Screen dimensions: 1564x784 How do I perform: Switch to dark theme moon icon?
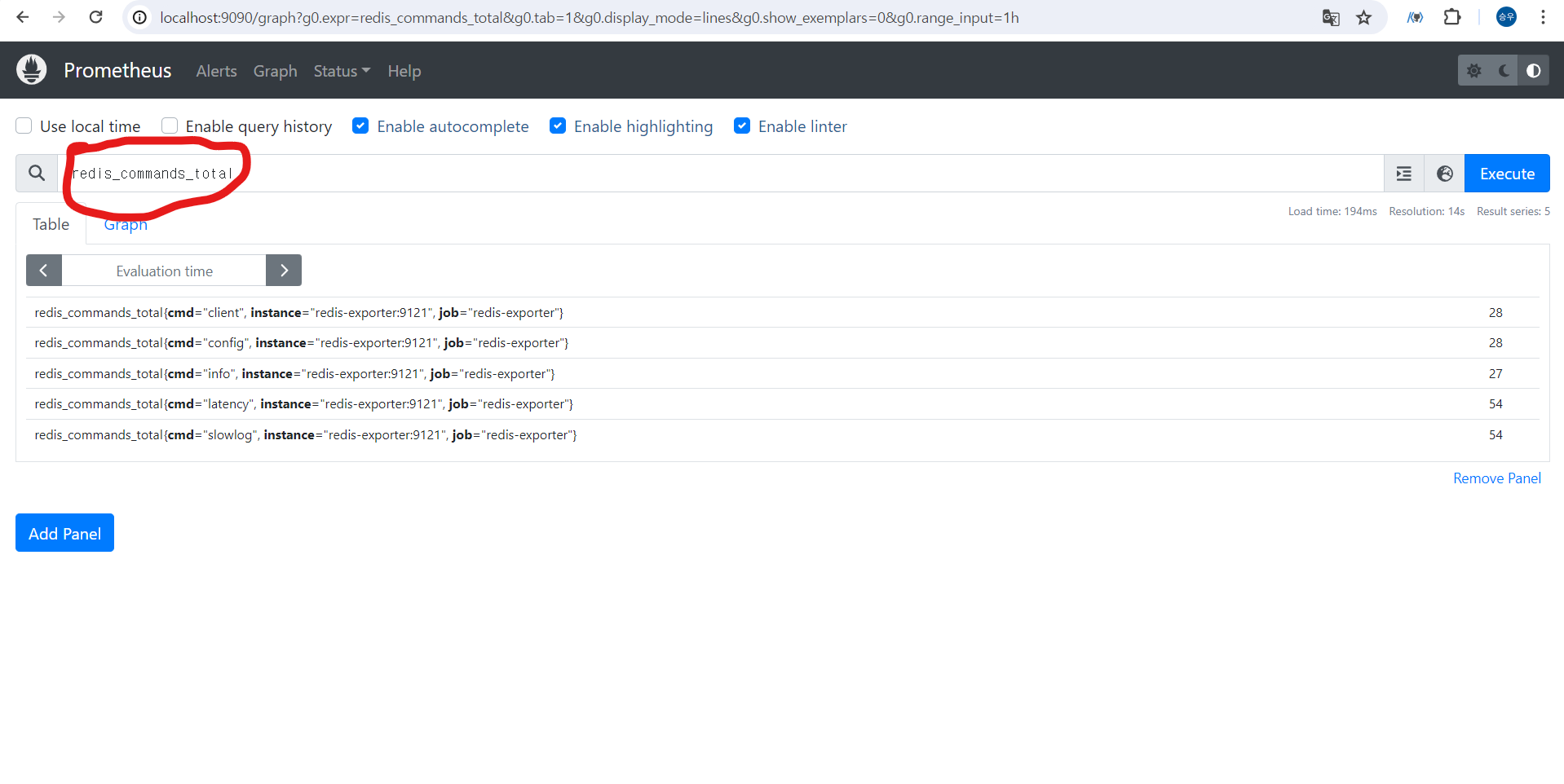pos(1504,71)
